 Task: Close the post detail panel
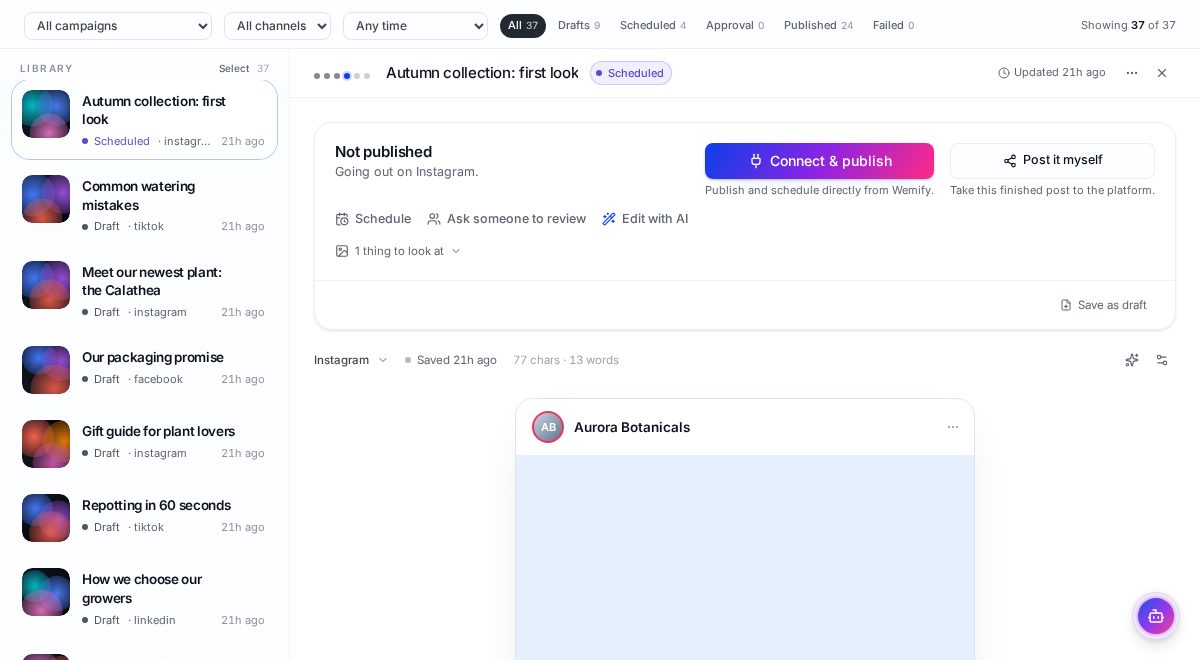(1162, 73)
